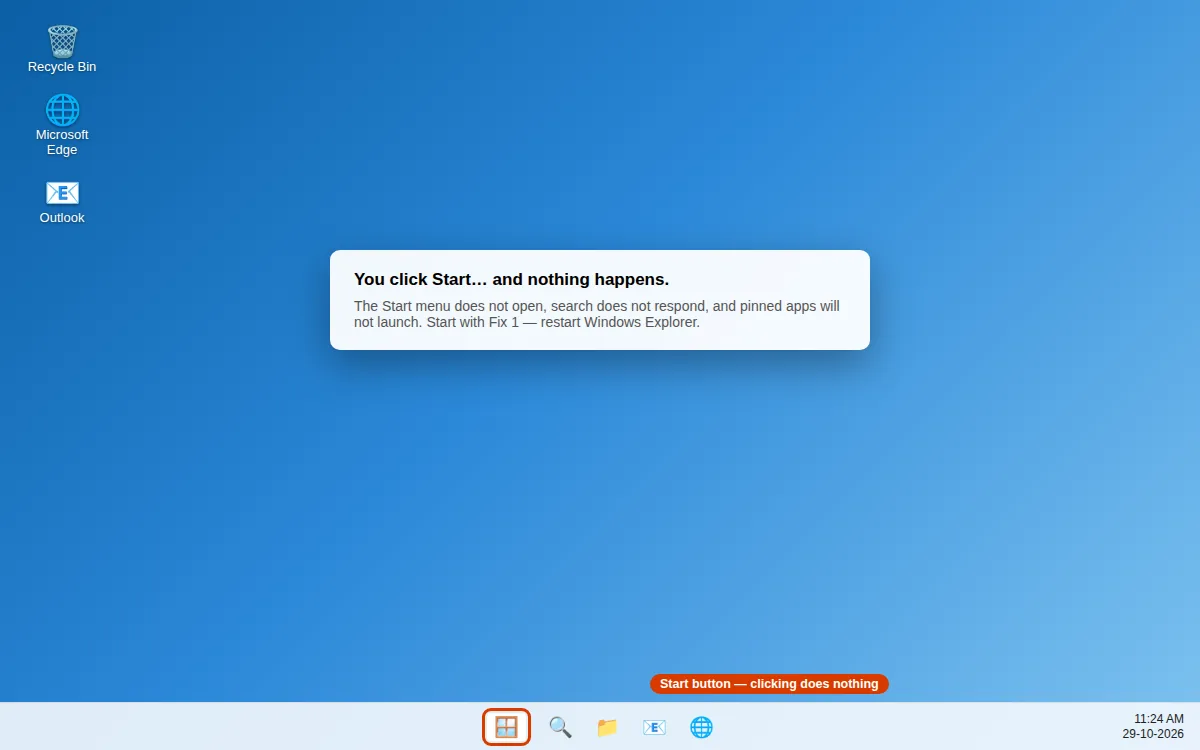The image size is (1200, 750).
Task: Click the heading "You click Start… and nothing happens."
Action: click(x=511, y=279)
